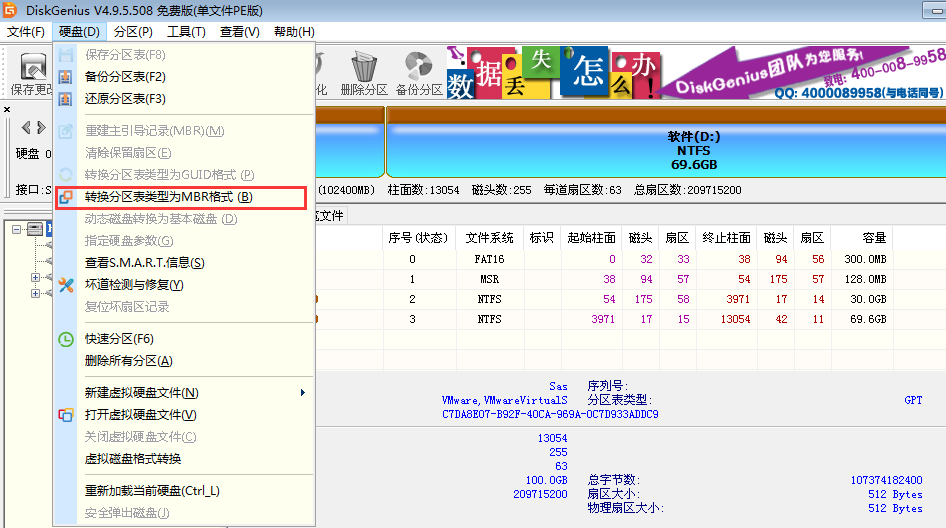Expand the 新建虚拟硬盘文件 submenu arrow

coord(302,393)
